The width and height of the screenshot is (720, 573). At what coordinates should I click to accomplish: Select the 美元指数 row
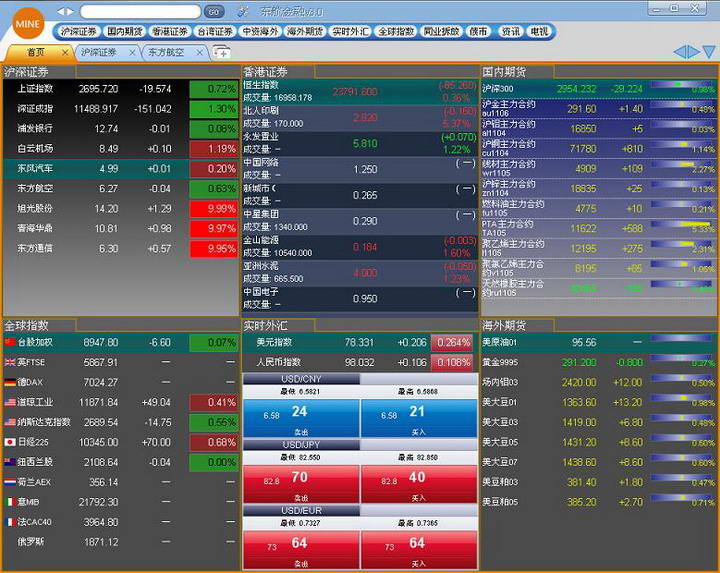pyautogui.click(x=360, y=343)
